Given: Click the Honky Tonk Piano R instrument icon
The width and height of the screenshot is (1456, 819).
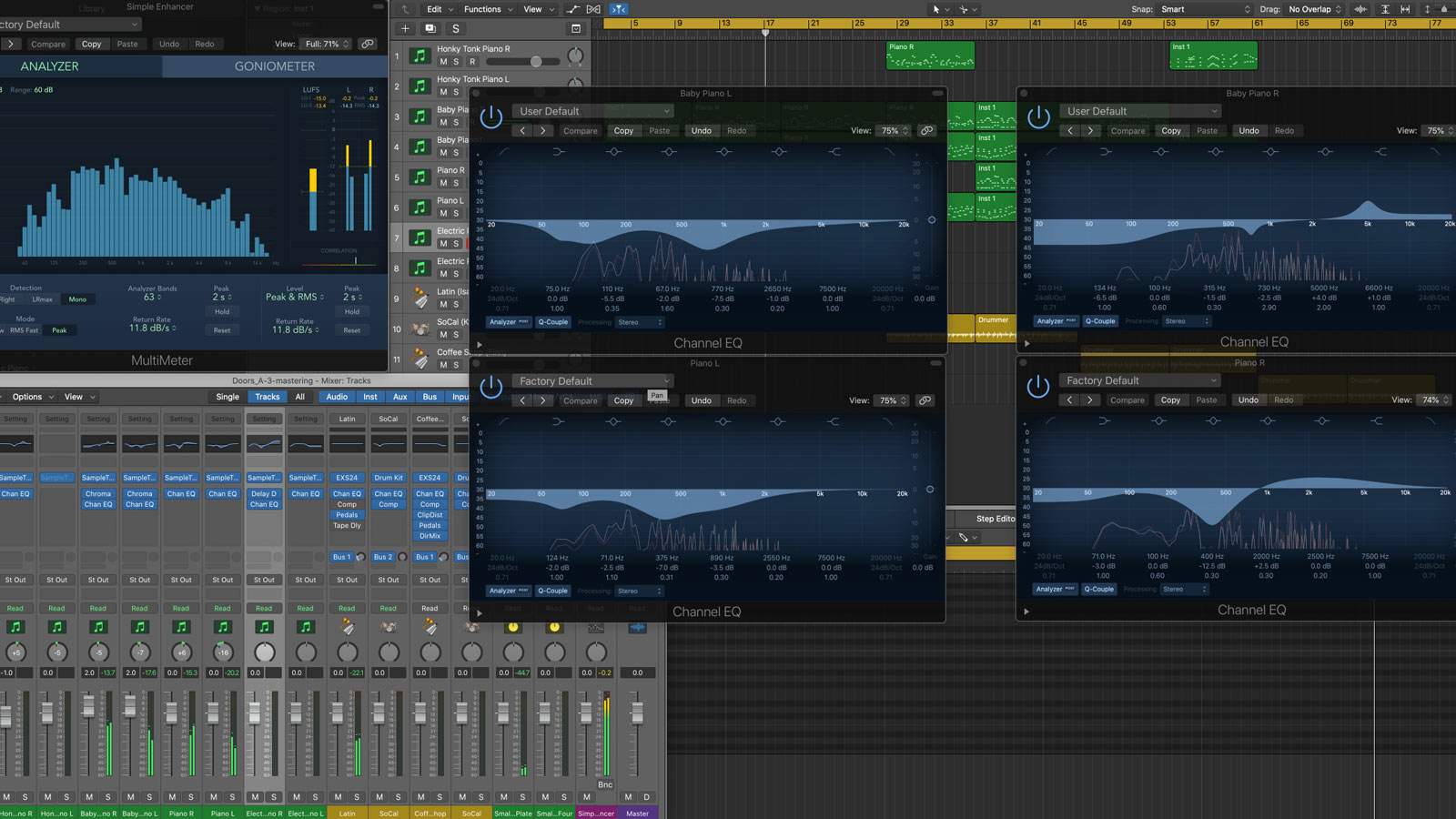Looking at the screenshot, I should pyautogui.click(x=420, y=56).
